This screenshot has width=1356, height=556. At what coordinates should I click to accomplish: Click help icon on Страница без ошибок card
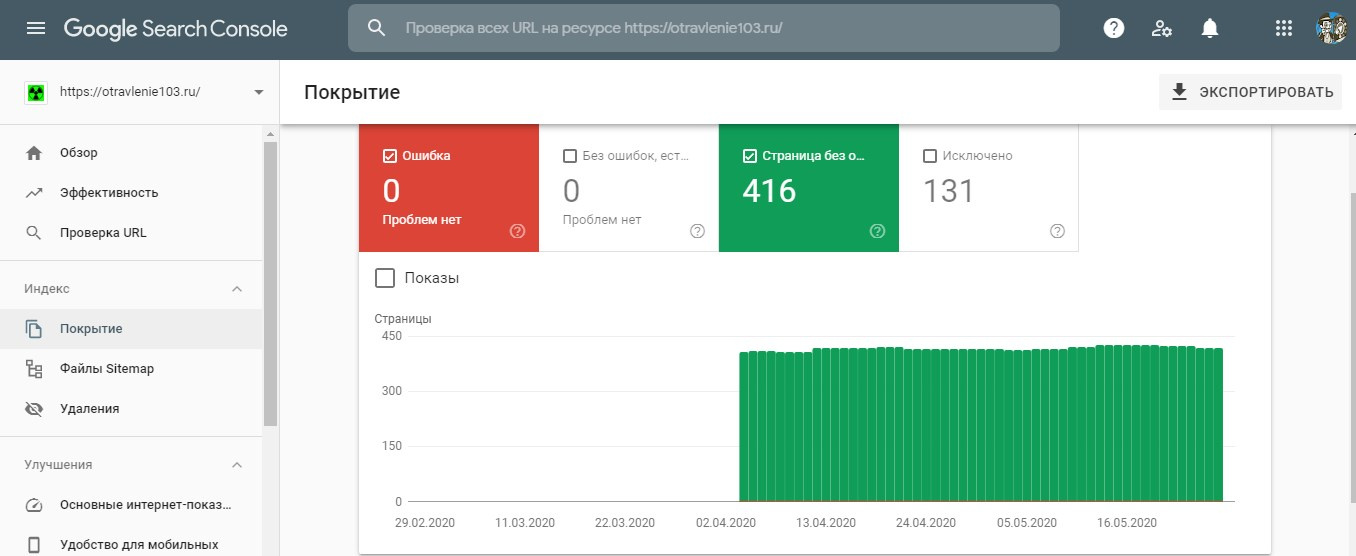[877, 231]
